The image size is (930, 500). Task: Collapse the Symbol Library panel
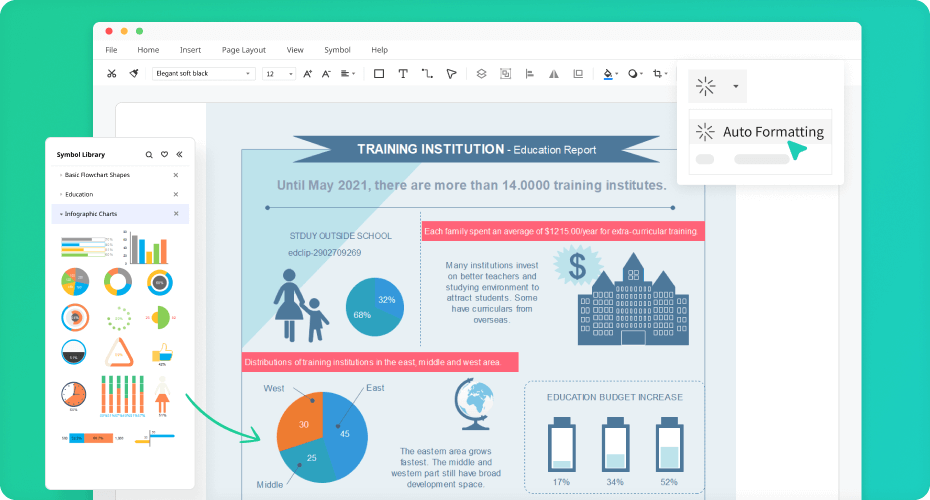179,155
